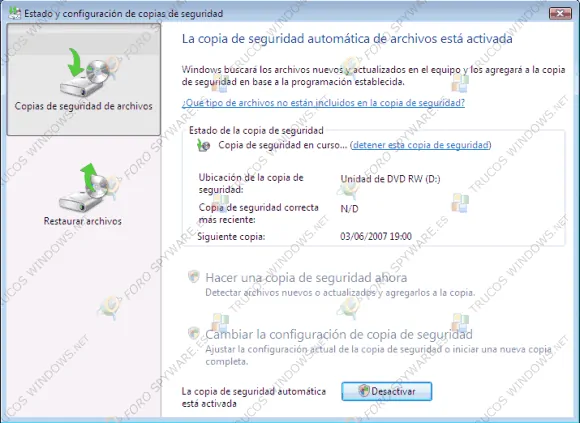Click backup in progress status icon
The width and height of the screenshot is (580, 423).
(203, 145)
